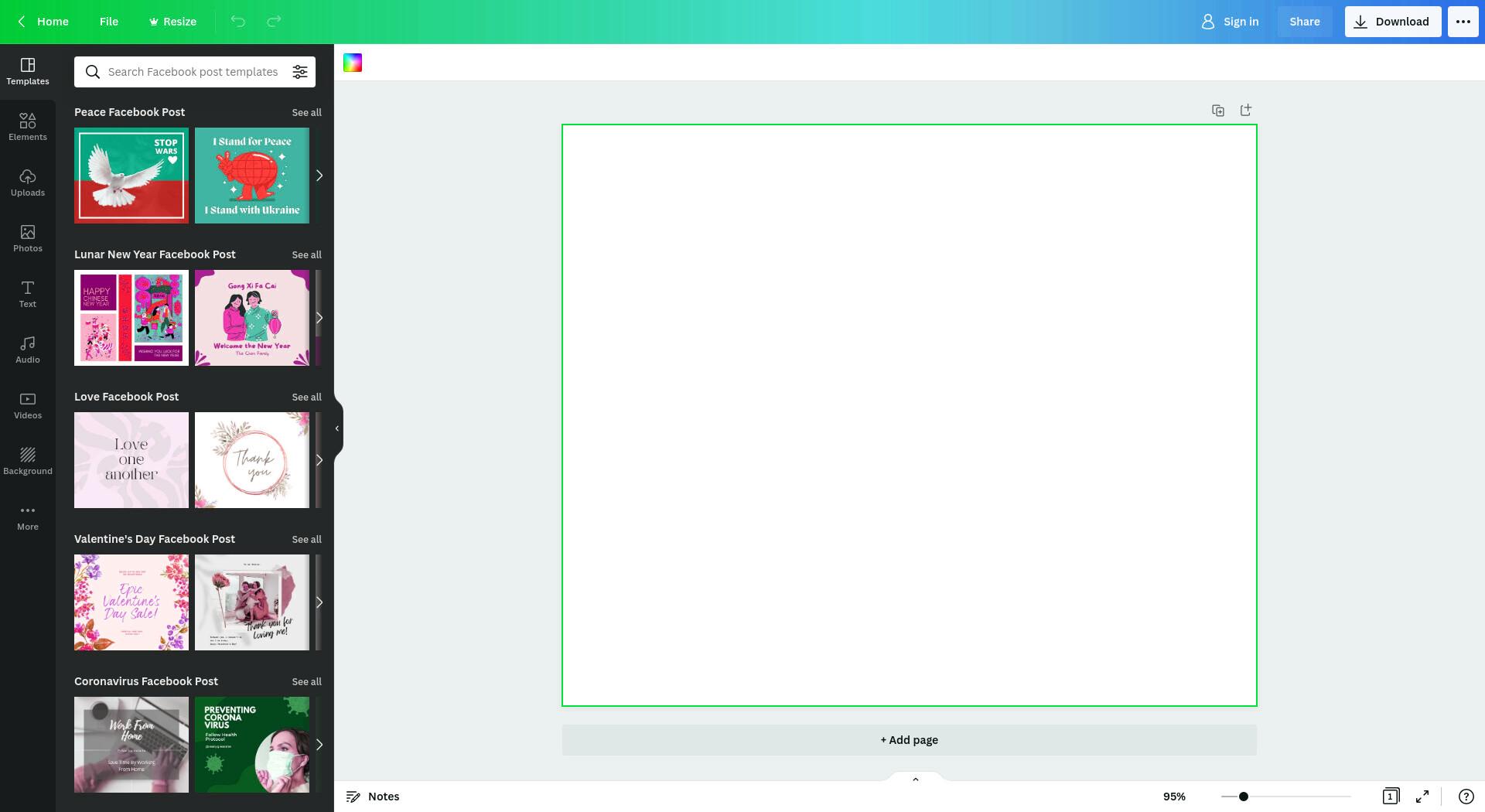1485x812 pixels.
Task: Click the Share button
Action: 1305,22
